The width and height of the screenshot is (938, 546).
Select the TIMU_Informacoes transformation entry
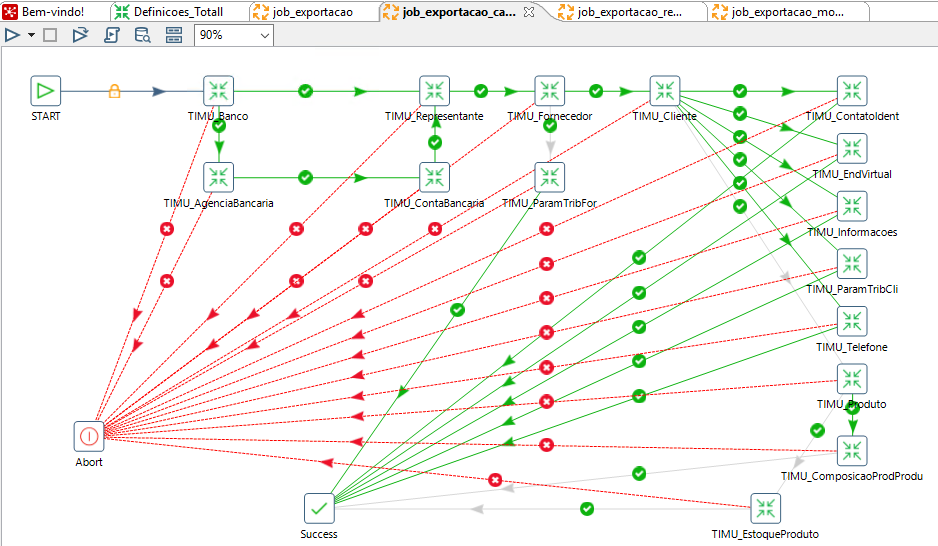852,206
